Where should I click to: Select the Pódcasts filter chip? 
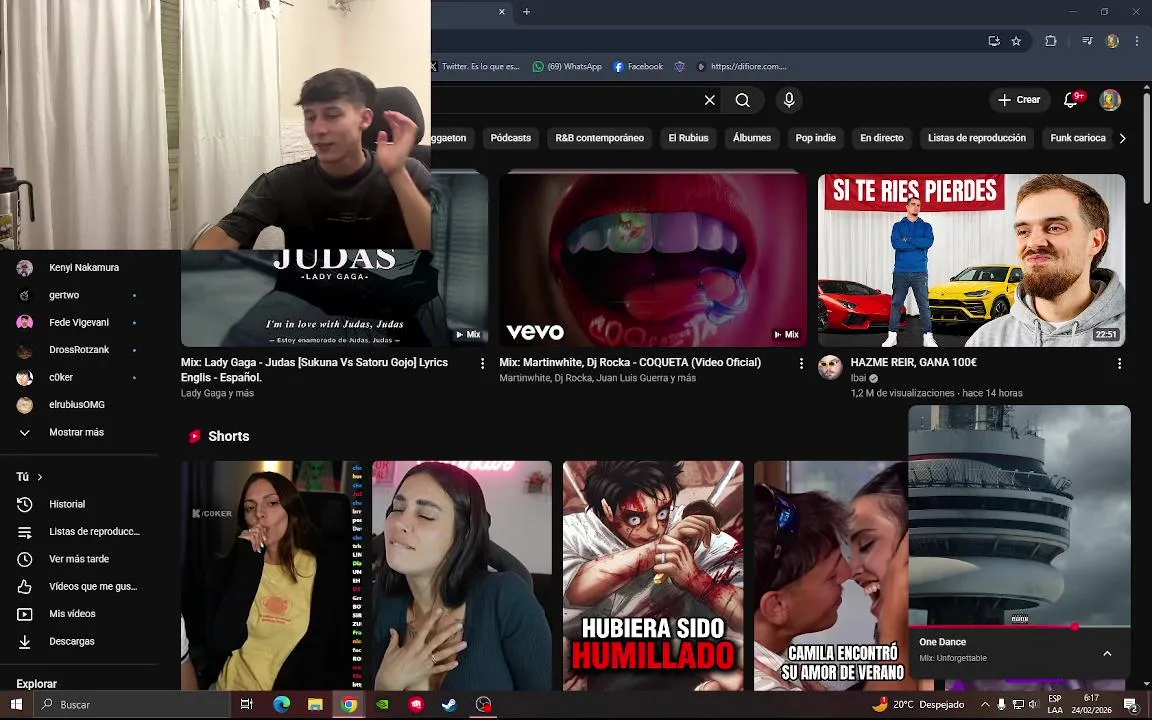511,138
